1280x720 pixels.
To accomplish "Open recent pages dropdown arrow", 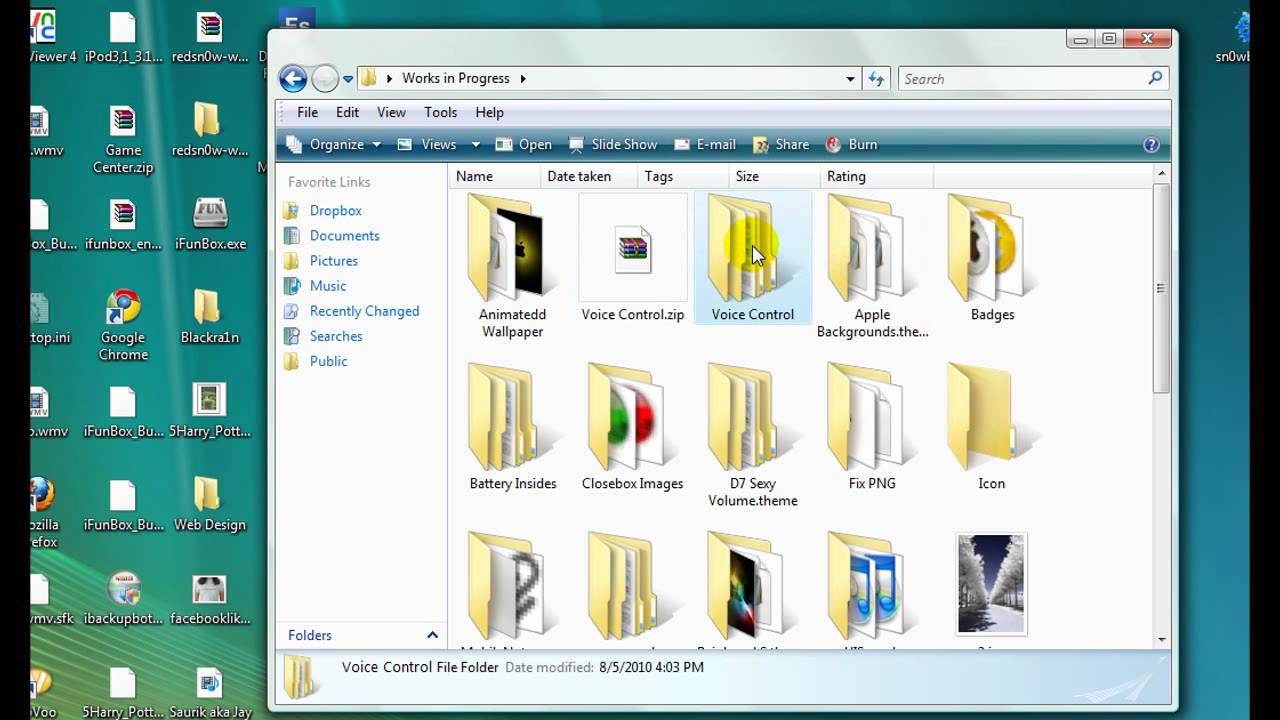I will click(348, 78).
